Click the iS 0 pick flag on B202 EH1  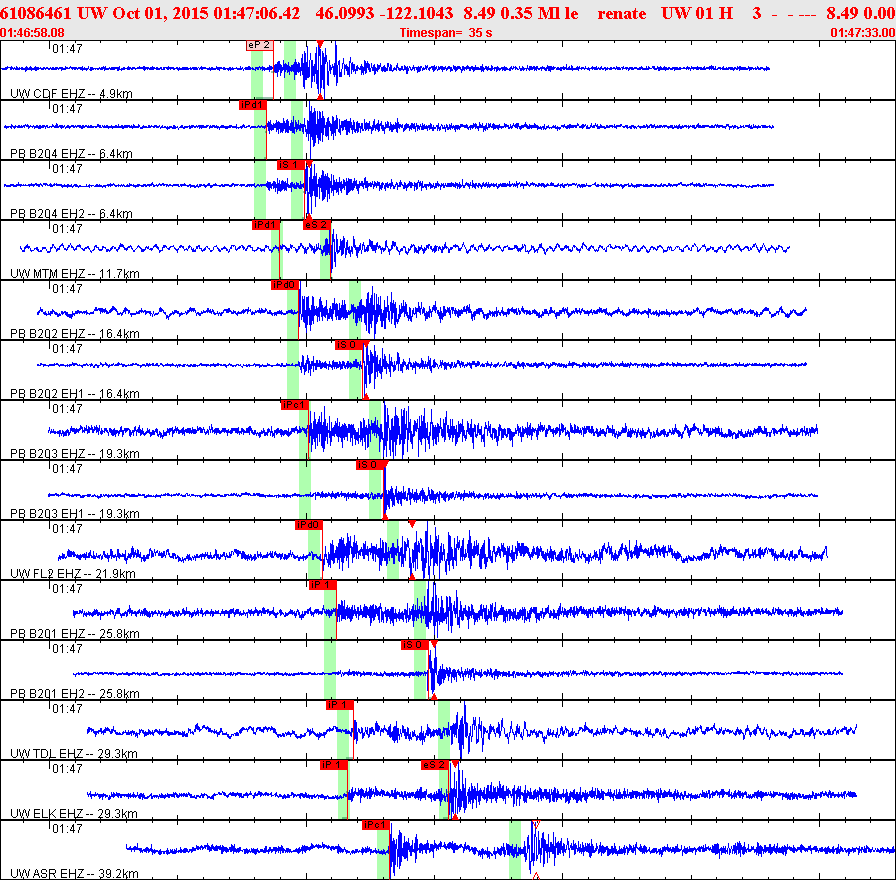click(x=349, y=345)
